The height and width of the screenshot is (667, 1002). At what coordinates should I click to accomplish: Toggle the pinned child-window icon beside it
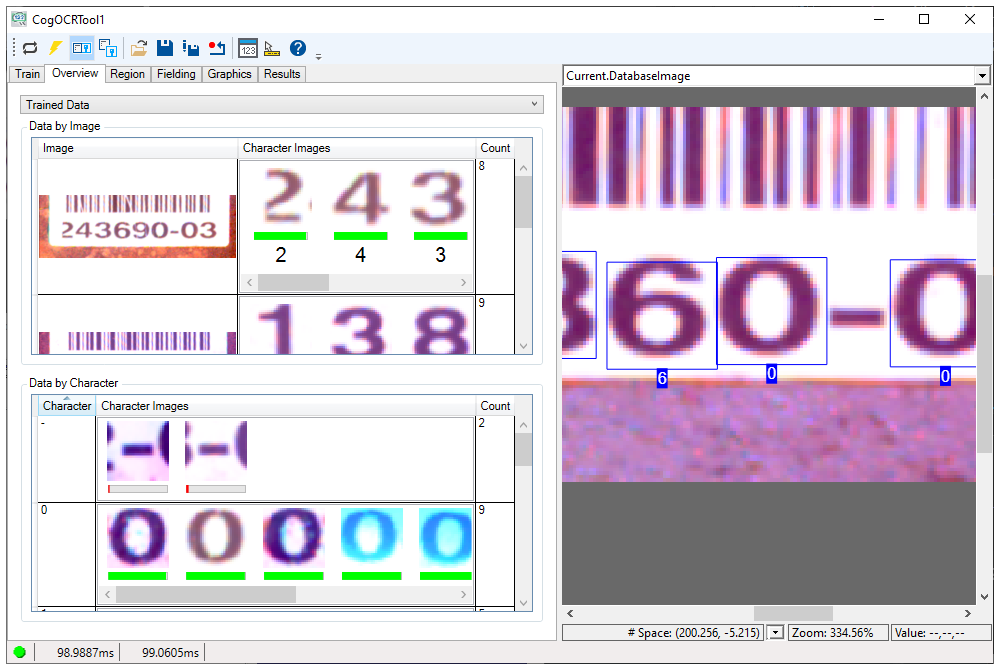108,47
